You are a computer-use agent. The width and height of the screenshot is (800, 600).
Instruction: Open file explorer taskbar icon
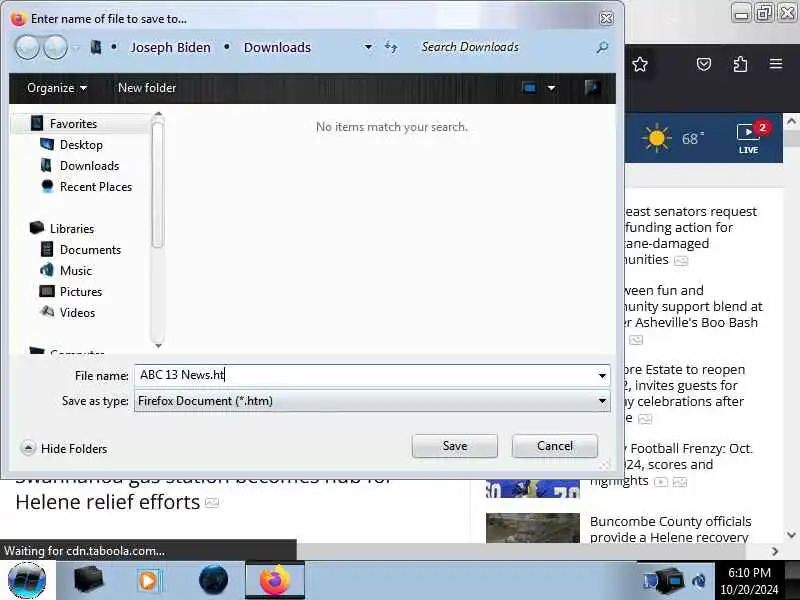[88, 580]
